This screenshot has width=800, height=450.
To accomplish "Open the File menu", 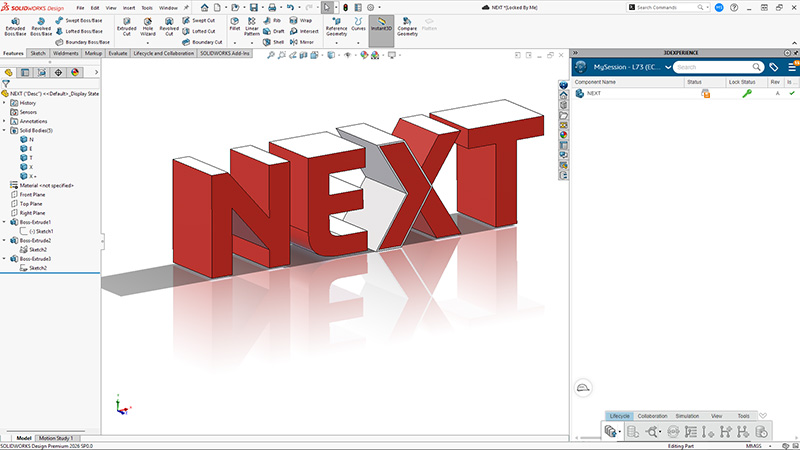I will tap(81, 8).
